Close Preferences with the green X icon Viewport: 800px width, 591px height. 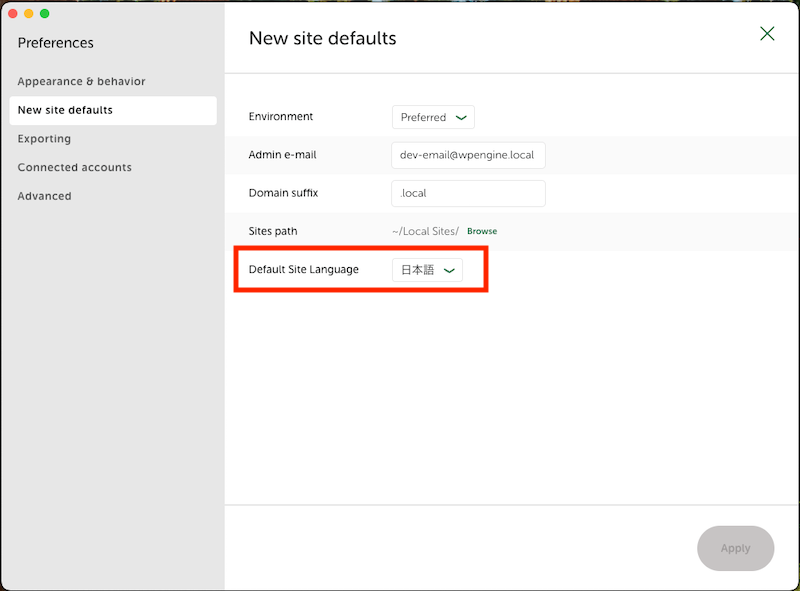(x=767, y=34)
